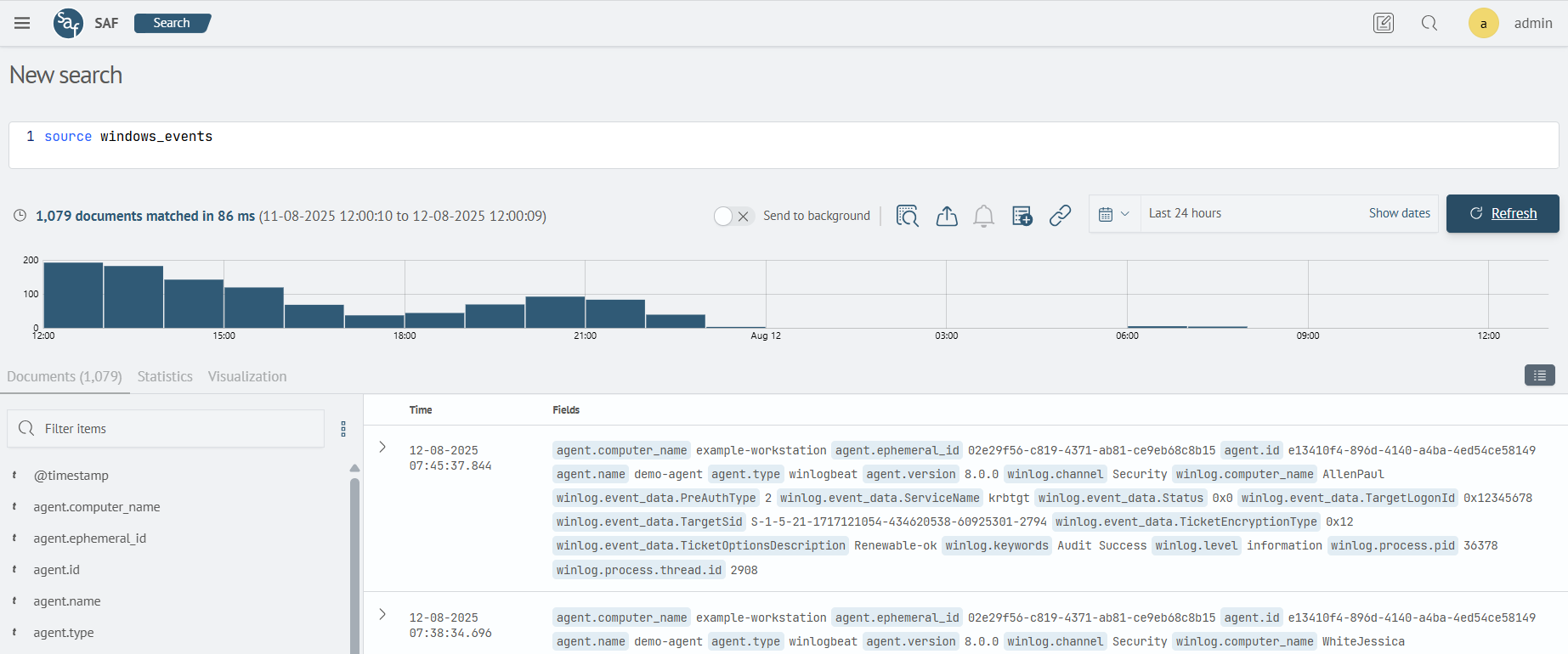Click the Fields column header
The width and height of the screenshot is (1568, 654).
(x=566, y=409)
